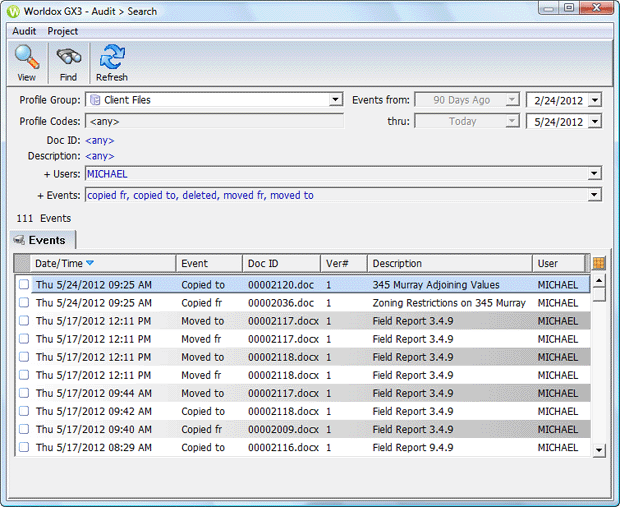The width and height of the screenshot is (620, 507).
Task: Click the Worldox logo in title bar
Action: 13,9
